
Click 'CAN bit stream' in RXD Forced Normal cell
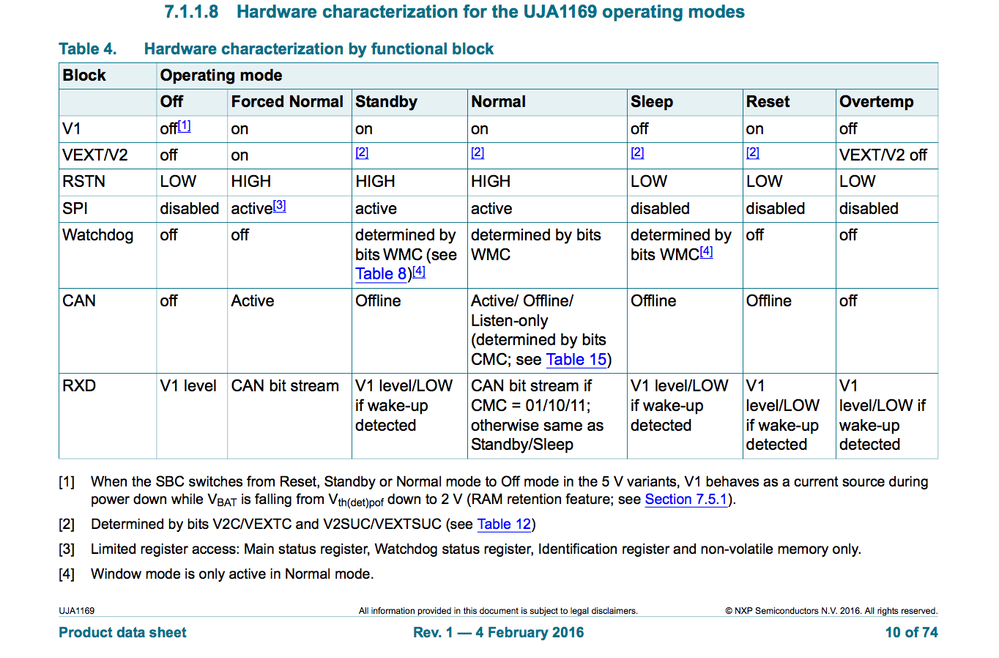285,386
